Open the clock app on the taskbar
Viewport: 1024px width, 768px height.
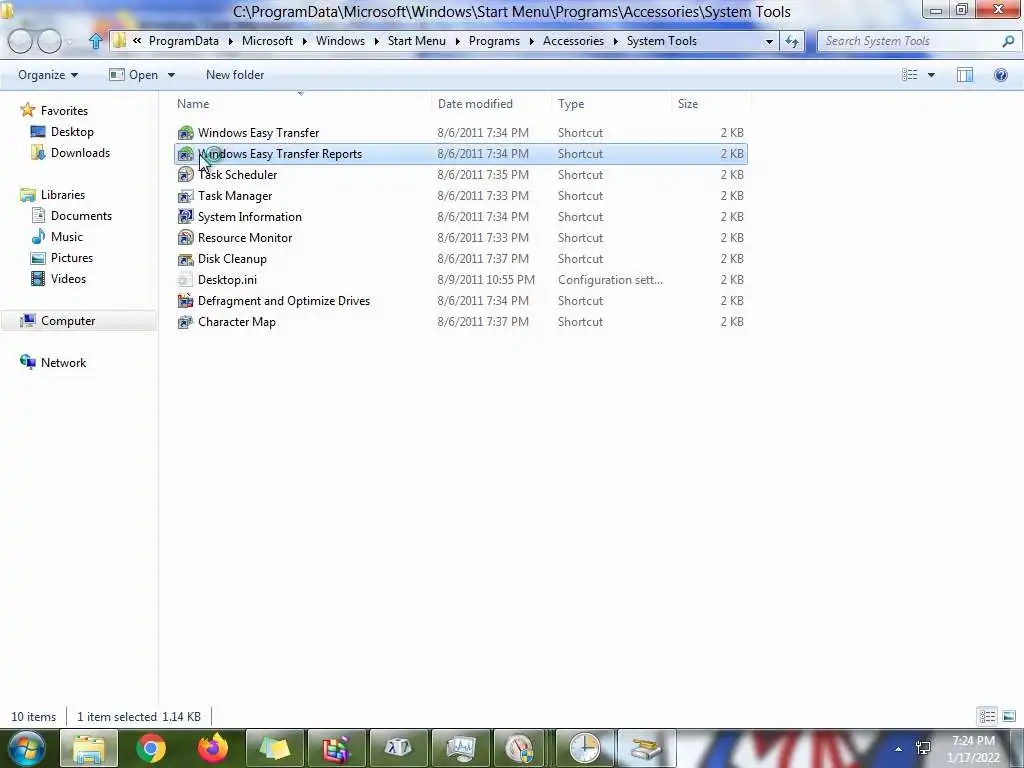[x=584, y=748]
